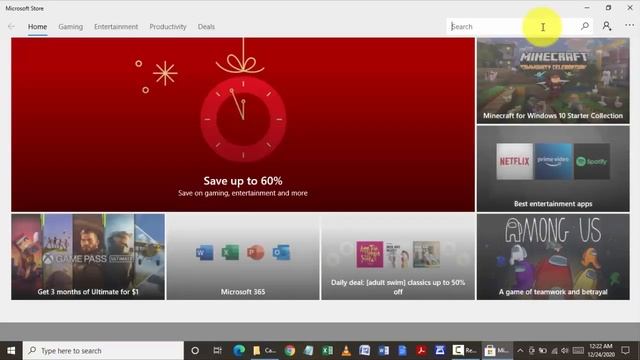This screenshot has width=640, height=360.
Task: Open the See more ellipsis menu
Action: coord(629,25)
